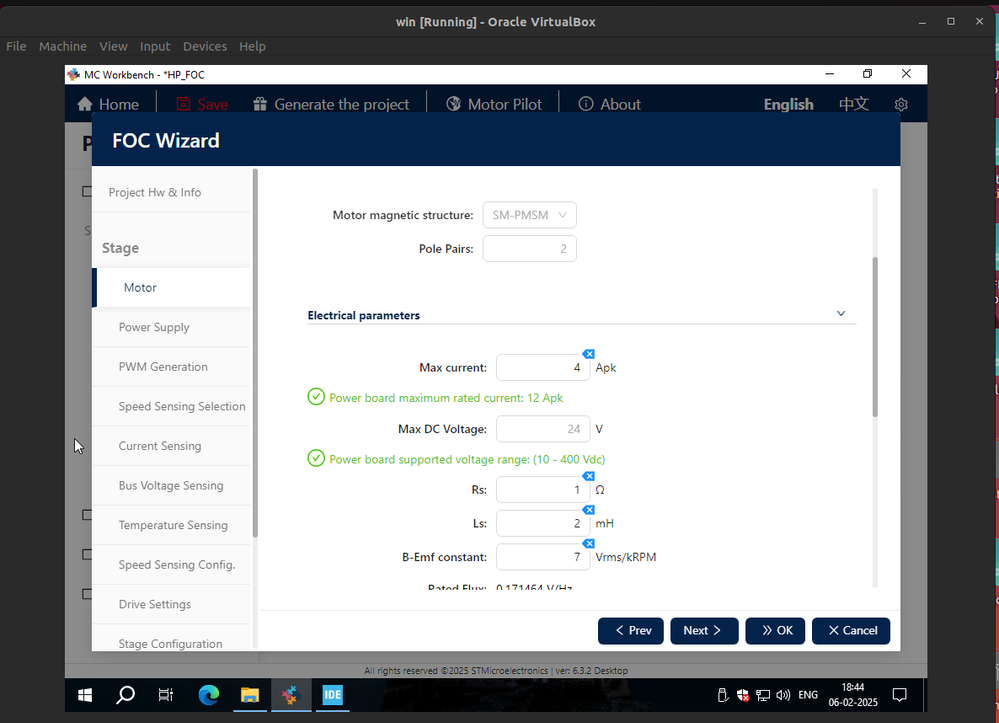Focus the Rs resistance field
Image resolution: width=999 pixels, height=723 pixels.
[x=543, y=490]
